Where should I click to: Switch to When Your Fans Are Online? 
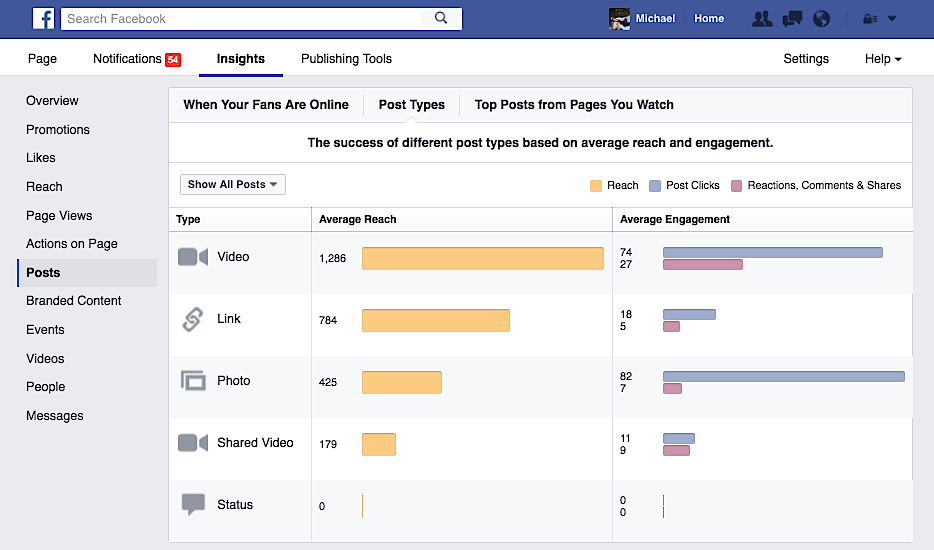(x=266, y=105)
